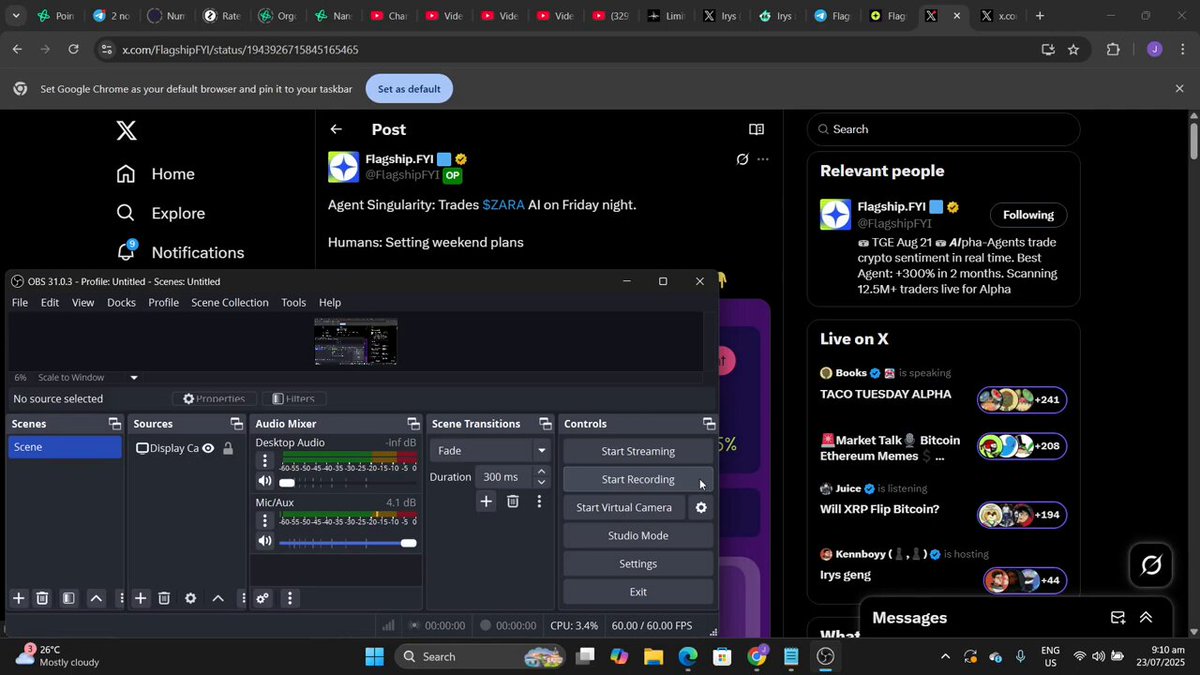Add a new scene with the plus icon
Screen dimensions: 1200x675
click(18, 598)
